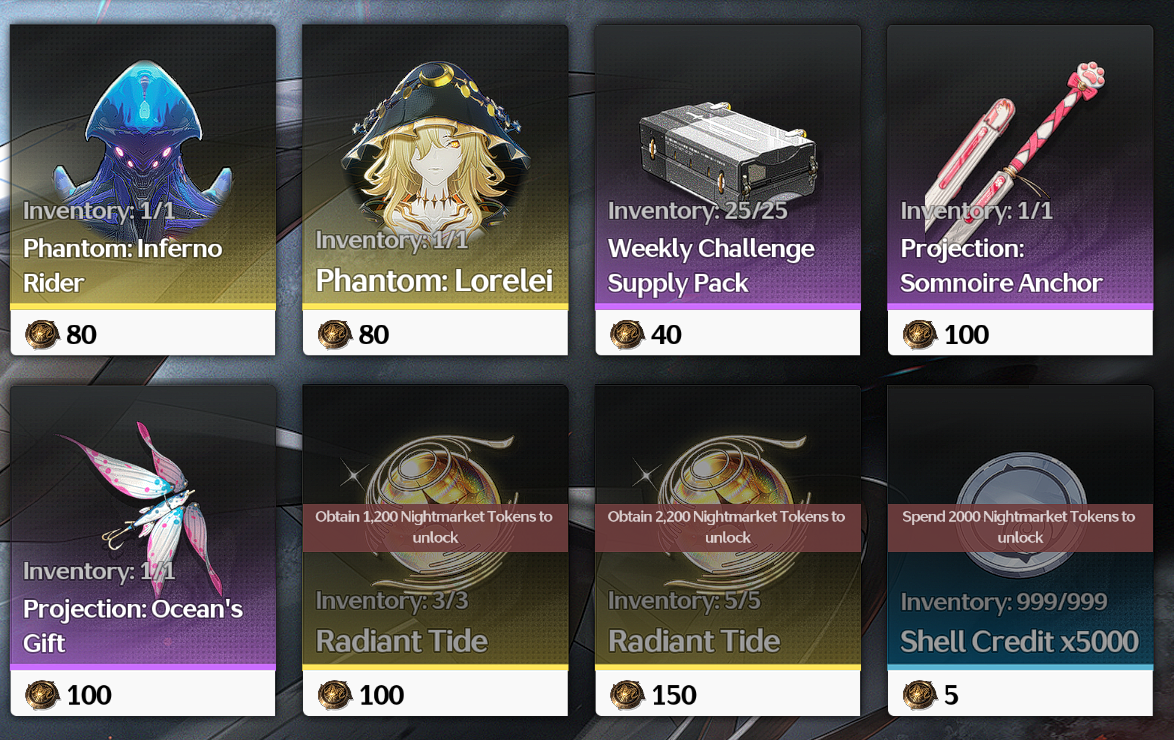Select the Radiant Tide orb requiring 1,200 tokens

[x=435, y=509]
